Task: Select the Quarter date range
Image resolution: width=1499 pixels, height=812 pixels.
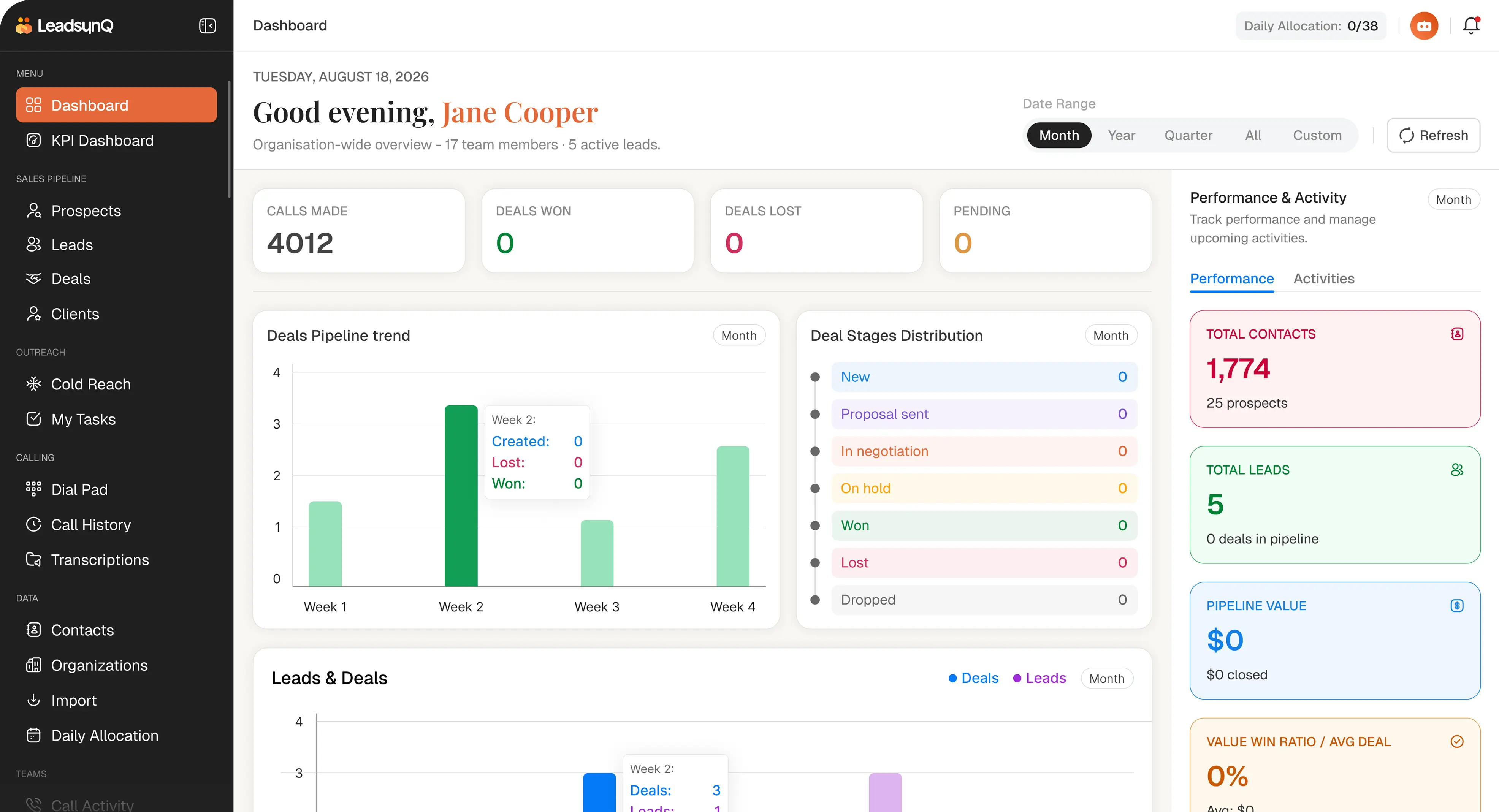Action: 1188,136
